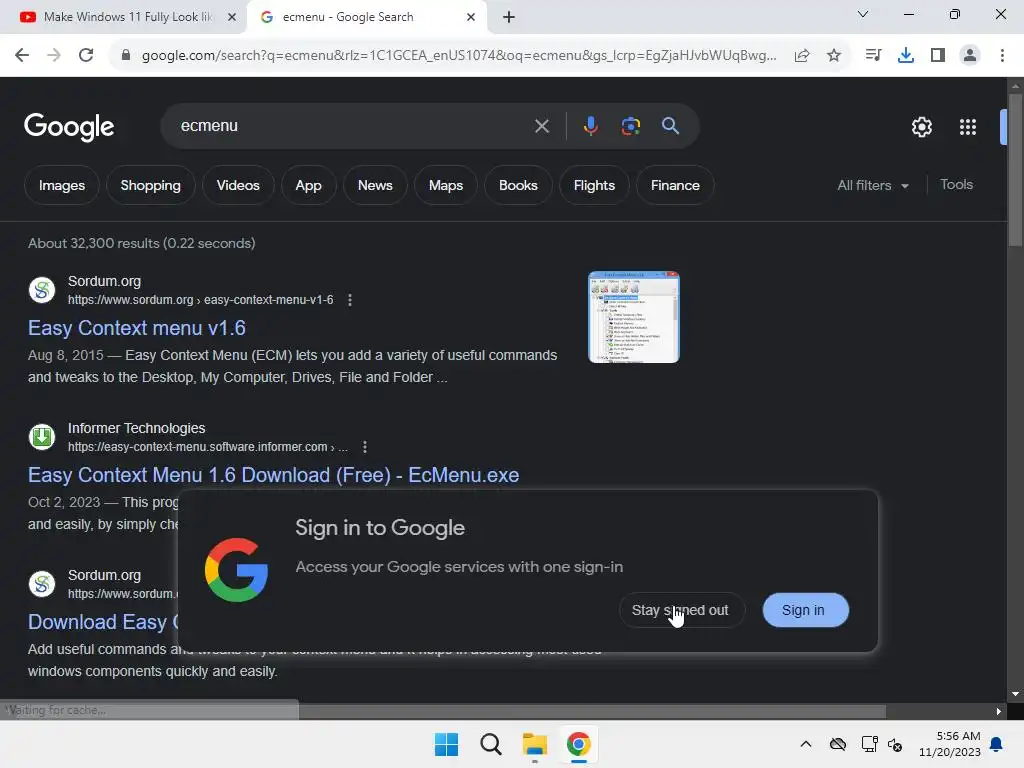Start voice search with the microphone icon
The image size is (1024, 768).
coord(590,125)
